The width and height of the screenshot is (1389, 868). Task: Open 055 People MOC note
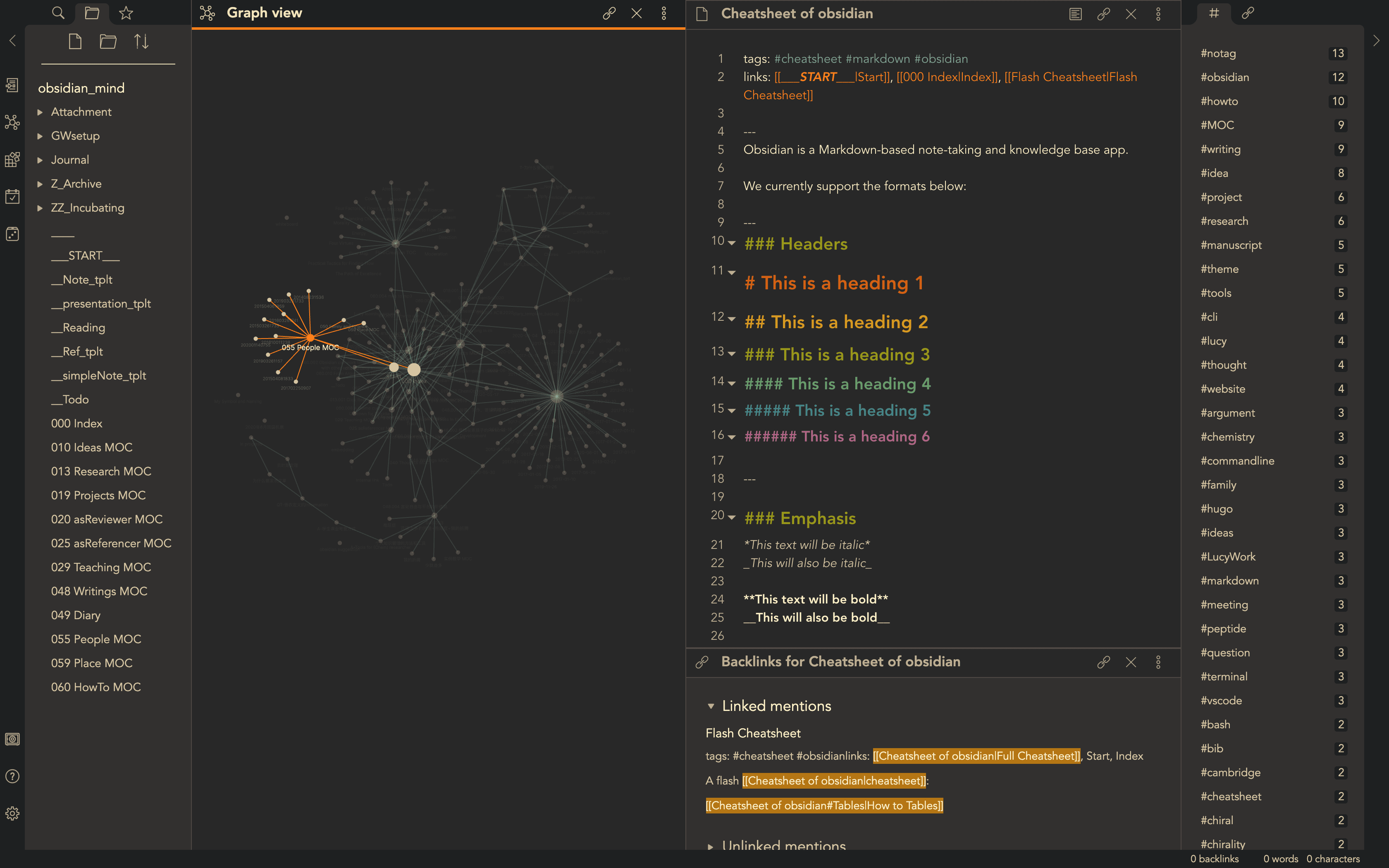(96, 639)
